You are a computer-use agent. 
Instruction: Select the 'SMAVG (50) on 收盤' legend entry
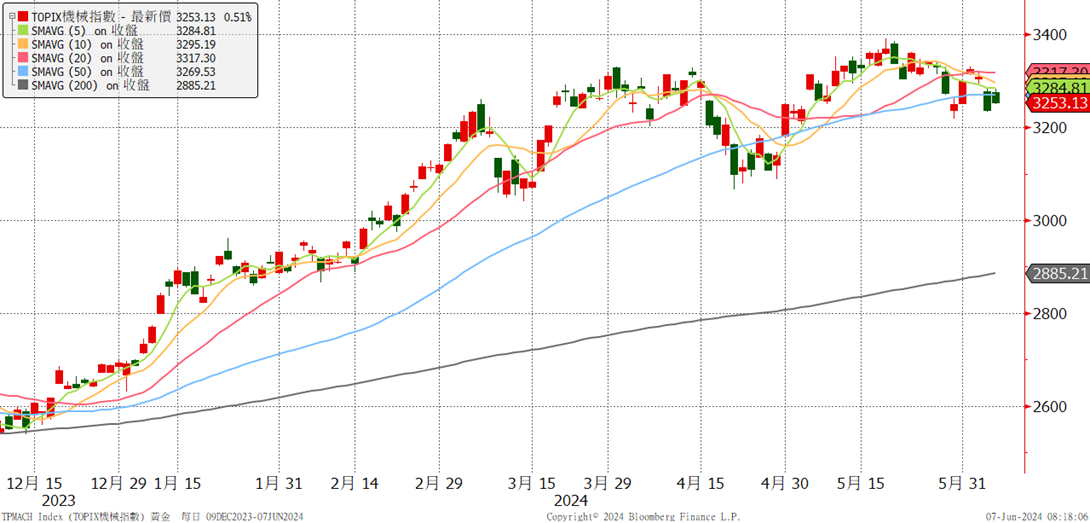coord(88,72)
